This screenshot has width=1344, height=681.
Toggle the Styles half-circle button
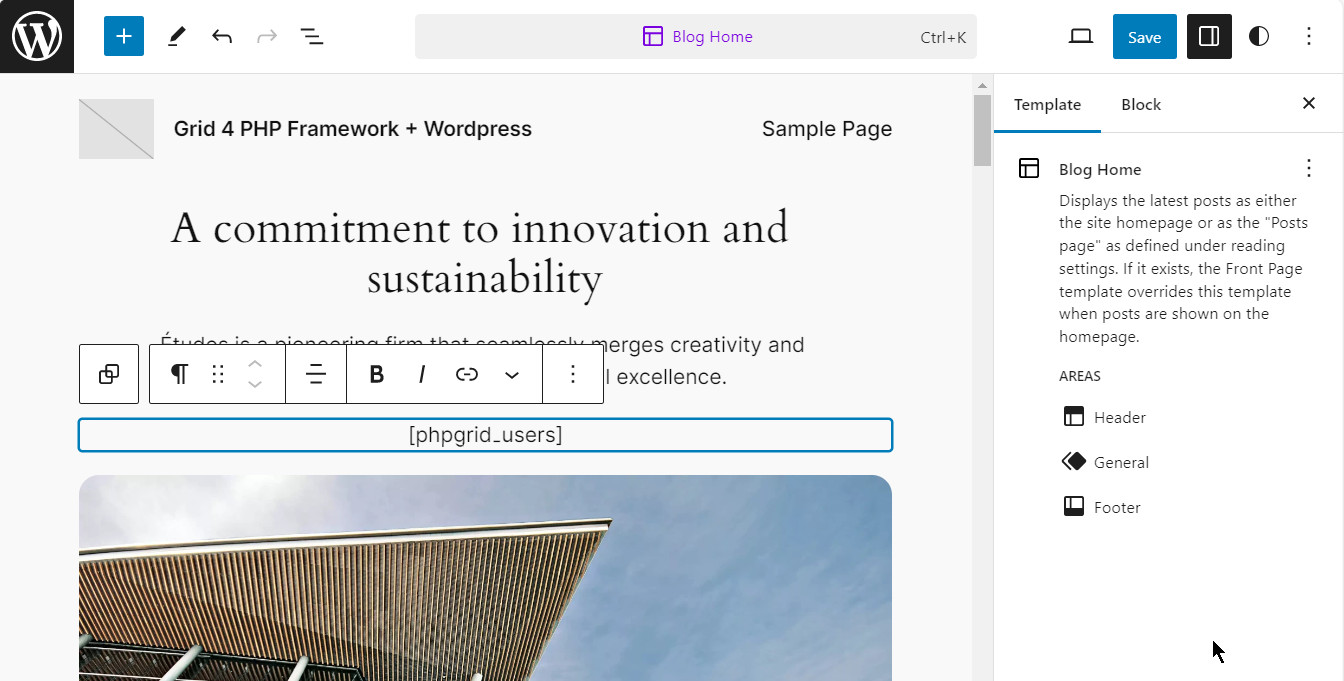coord(1259,37)
